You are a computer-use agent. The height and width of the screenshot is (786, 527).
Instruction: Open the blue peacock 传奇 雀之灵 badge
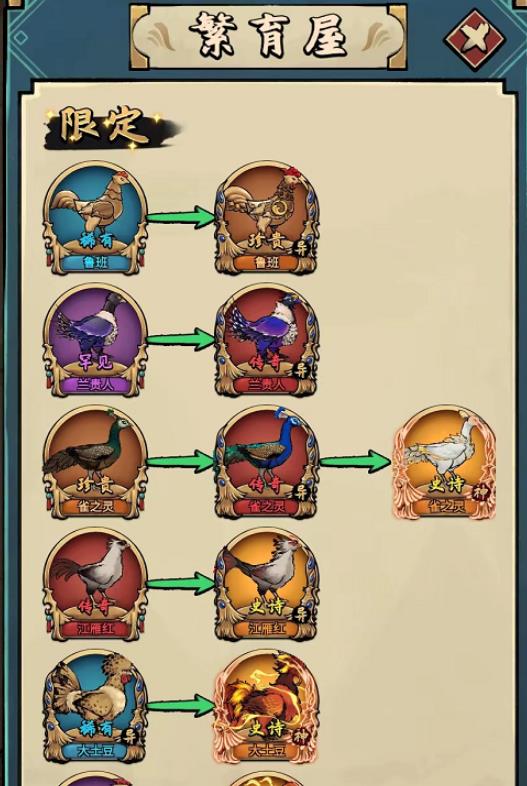[267, 462]
